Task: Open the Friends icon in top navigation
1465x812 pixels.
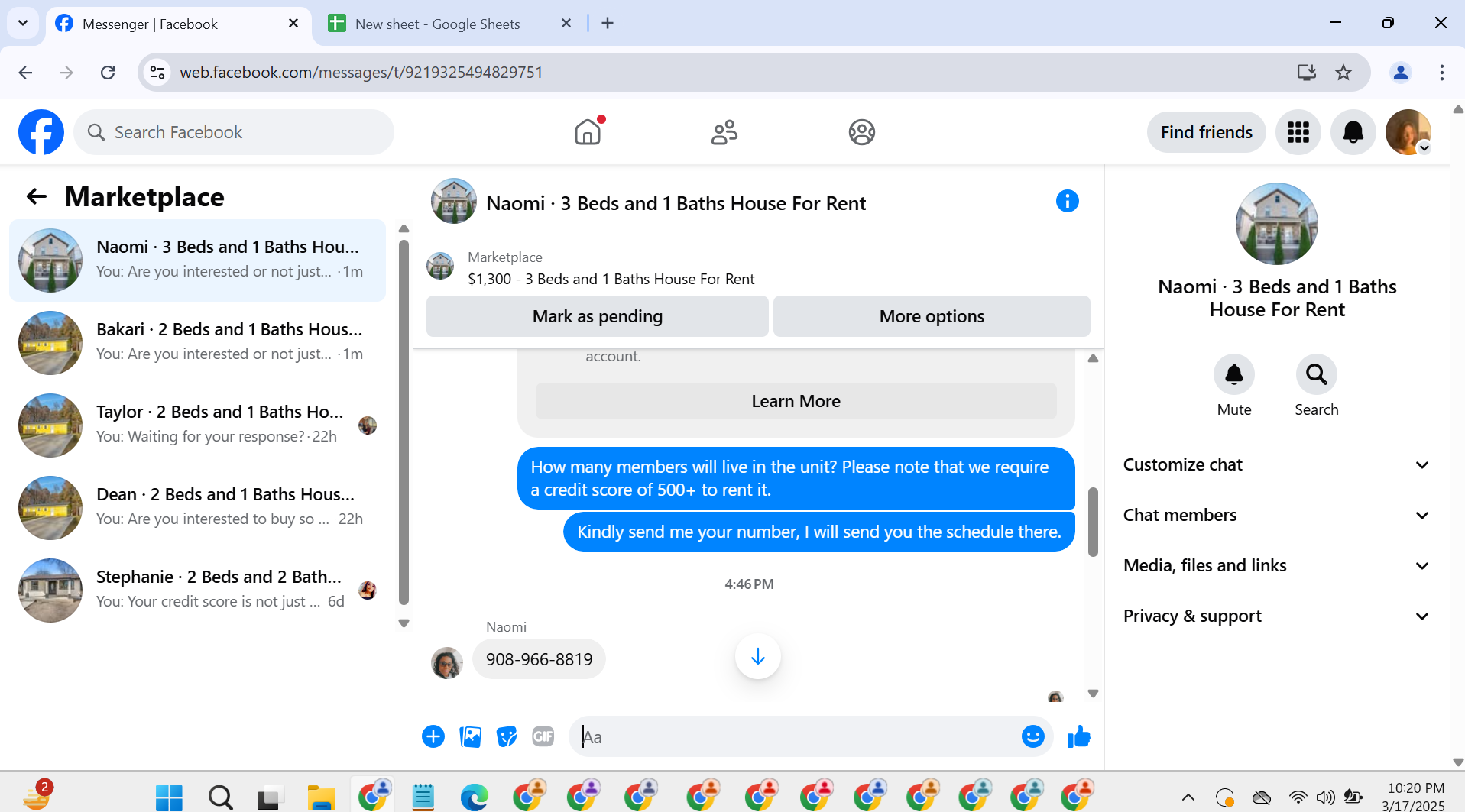Action: click(724, 132)
